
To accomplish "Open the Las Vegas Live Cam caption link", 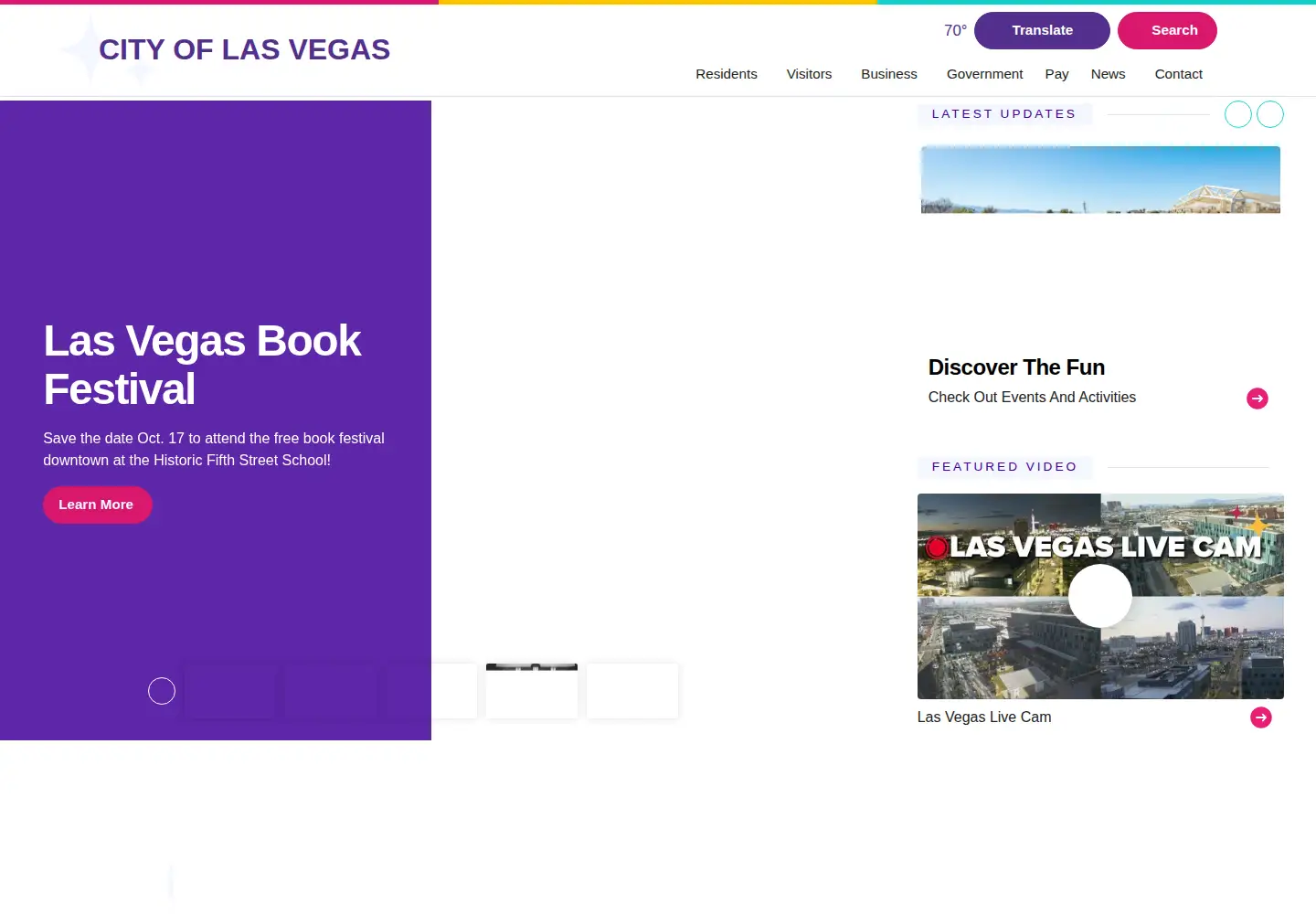I will click(984, 717).
